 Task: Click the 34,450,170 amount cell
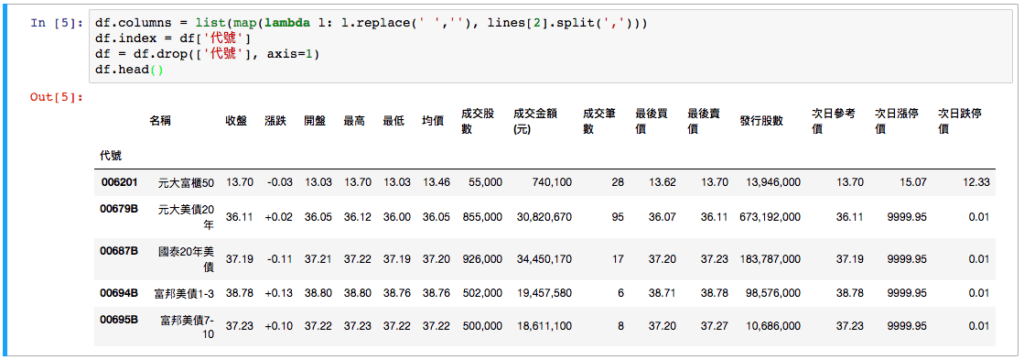coord(545,259)
